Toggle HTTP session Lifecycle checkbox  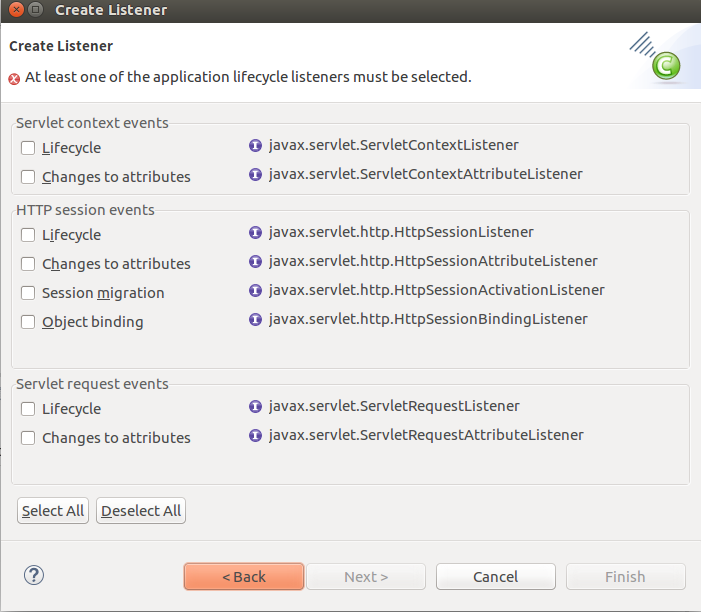pyautogui.click(x=28, y=235)
